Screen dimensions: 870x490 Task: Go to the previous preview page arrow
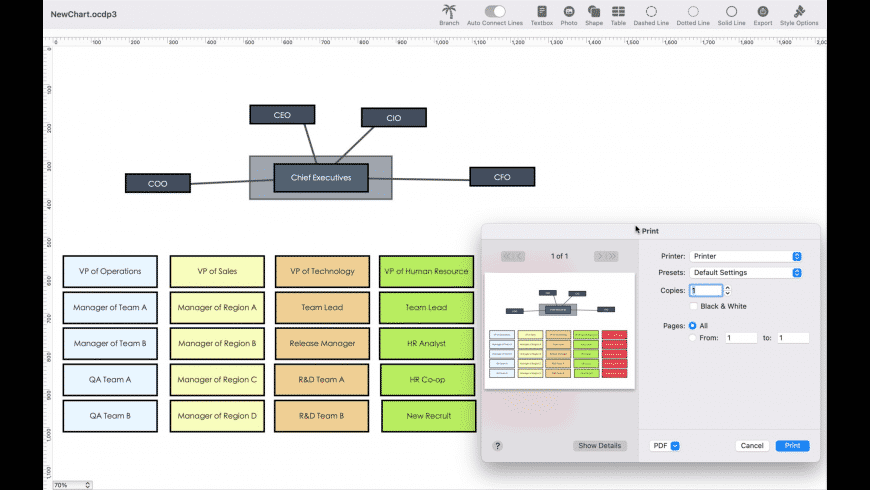[519, 256]
